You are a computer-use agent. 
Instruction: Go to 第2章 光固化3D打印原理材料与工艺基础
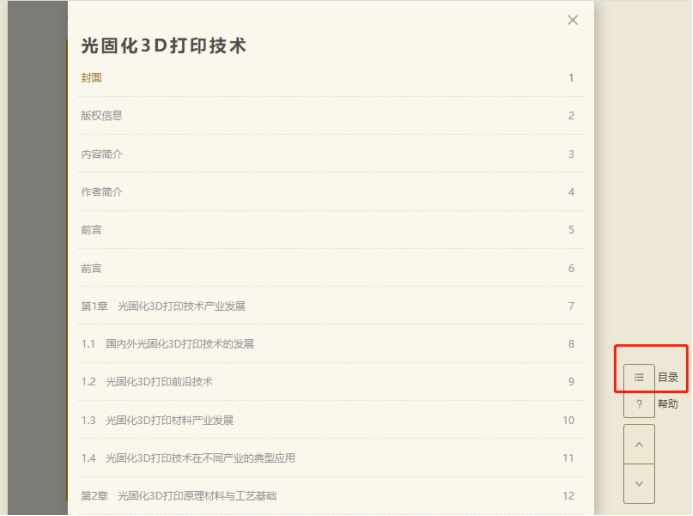click(x=179, y=496)
